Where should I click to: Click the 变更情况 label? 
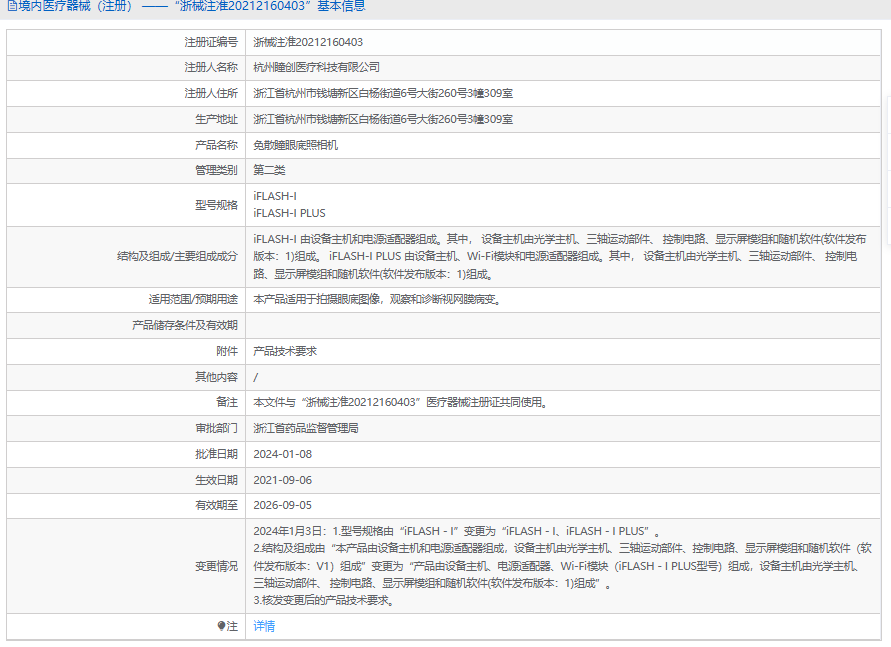216,566
